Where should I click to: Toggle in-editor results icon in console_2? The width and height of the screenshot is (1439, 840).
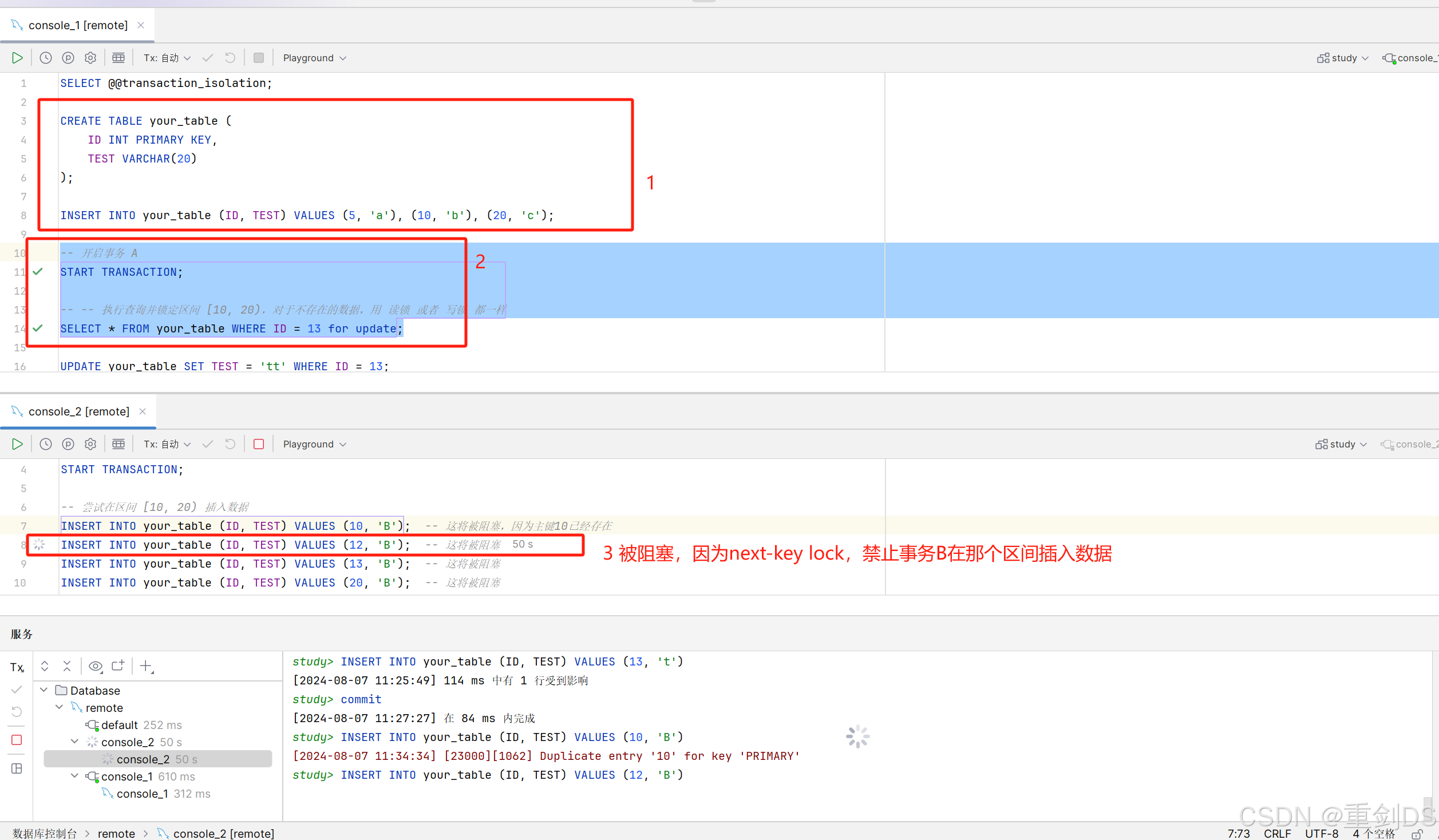pos(118,444)
